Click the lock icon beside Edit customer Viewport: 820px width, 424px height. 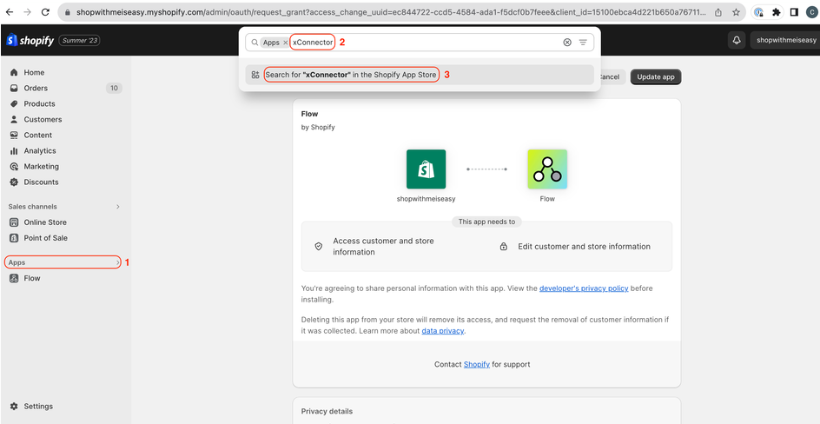[x=503, y=246]
